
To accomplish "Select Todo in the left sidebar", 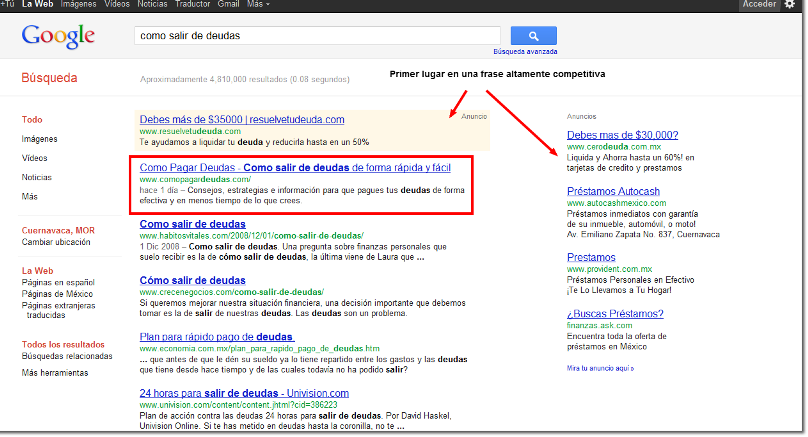I will [32, 120].
